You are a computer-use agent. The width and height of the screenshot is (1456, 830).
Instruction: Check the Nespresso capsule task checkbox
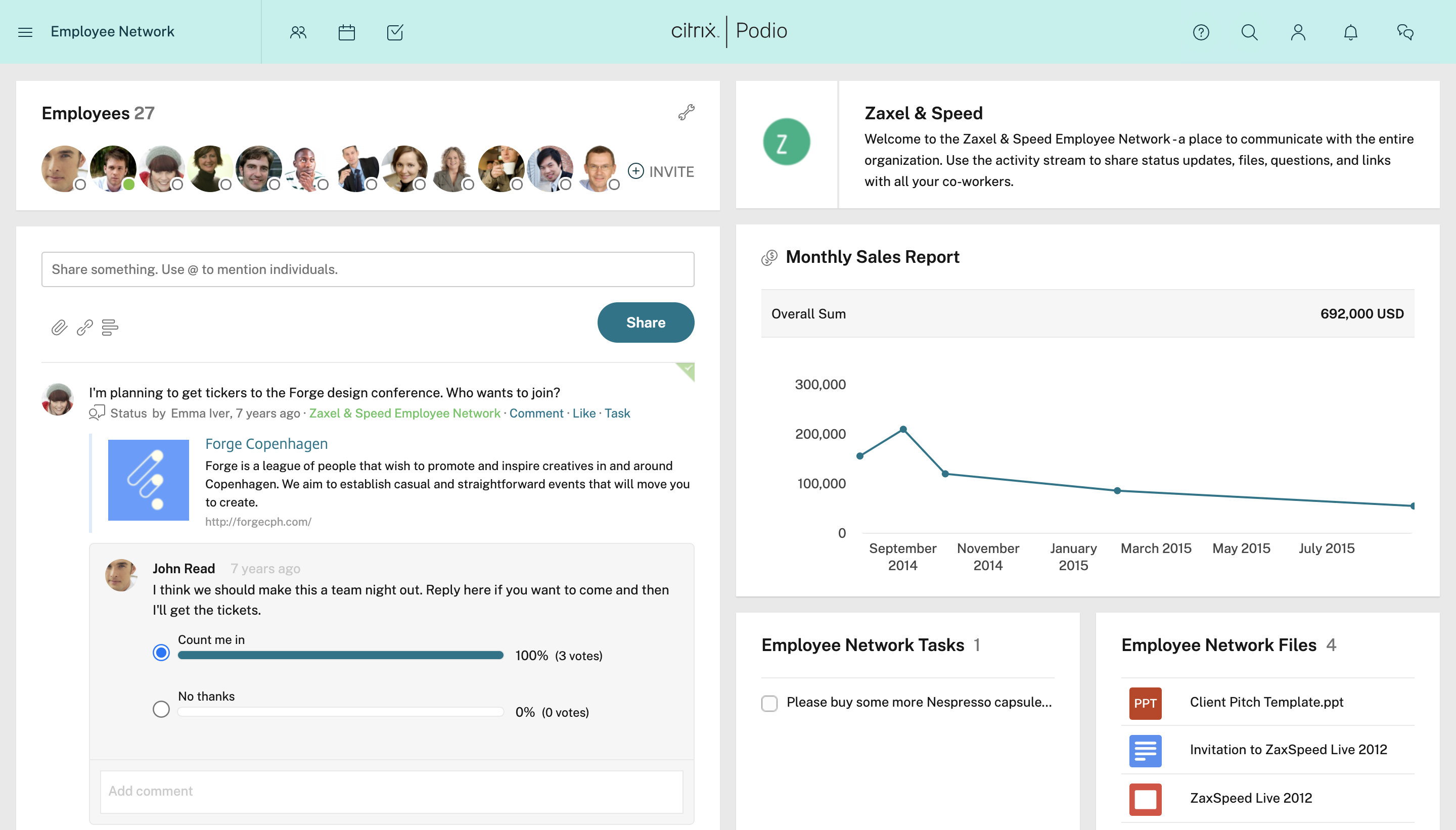[x=769, y=703]
